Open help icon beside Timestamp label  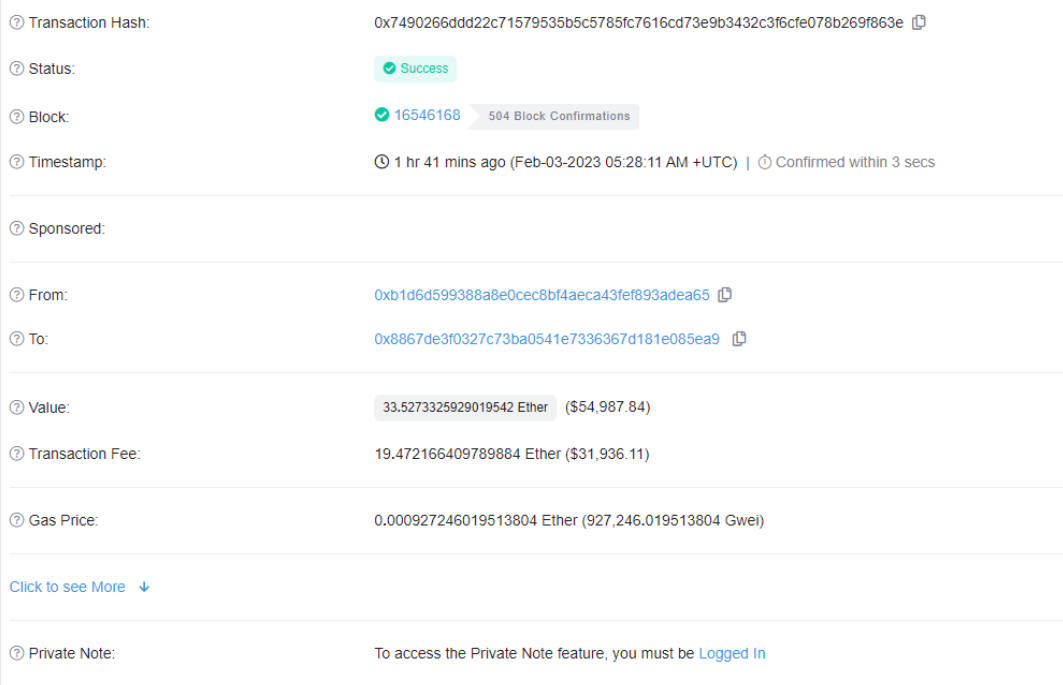coord(17,162)
